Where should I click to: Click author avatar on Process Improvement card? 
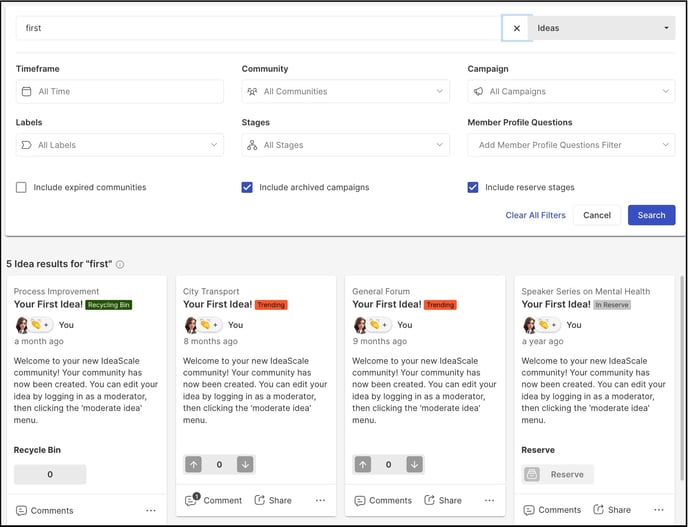pyautogui.click(x=22, y=325)
